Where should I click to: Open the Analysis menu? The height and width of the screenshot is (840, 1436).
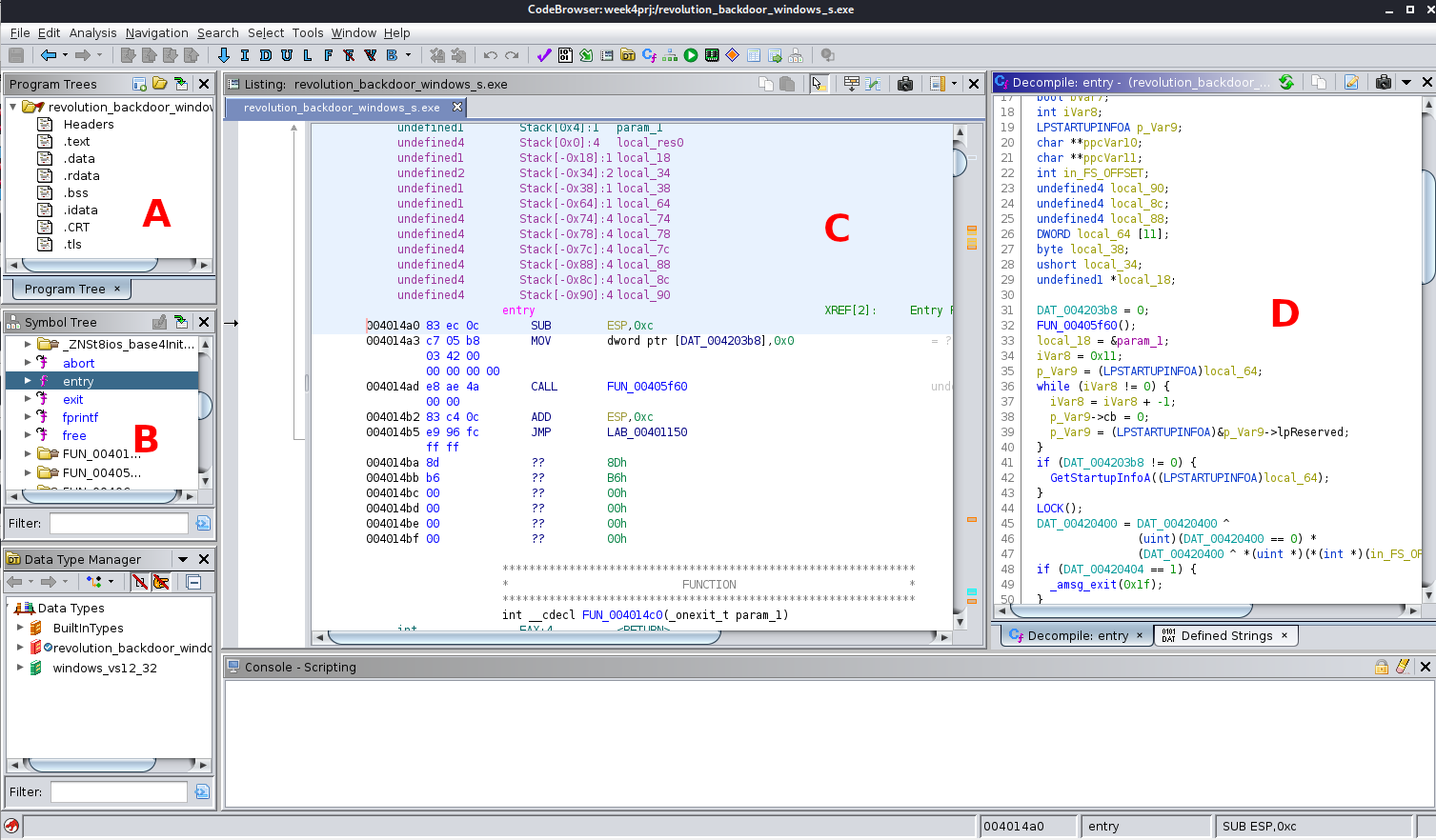92,32
